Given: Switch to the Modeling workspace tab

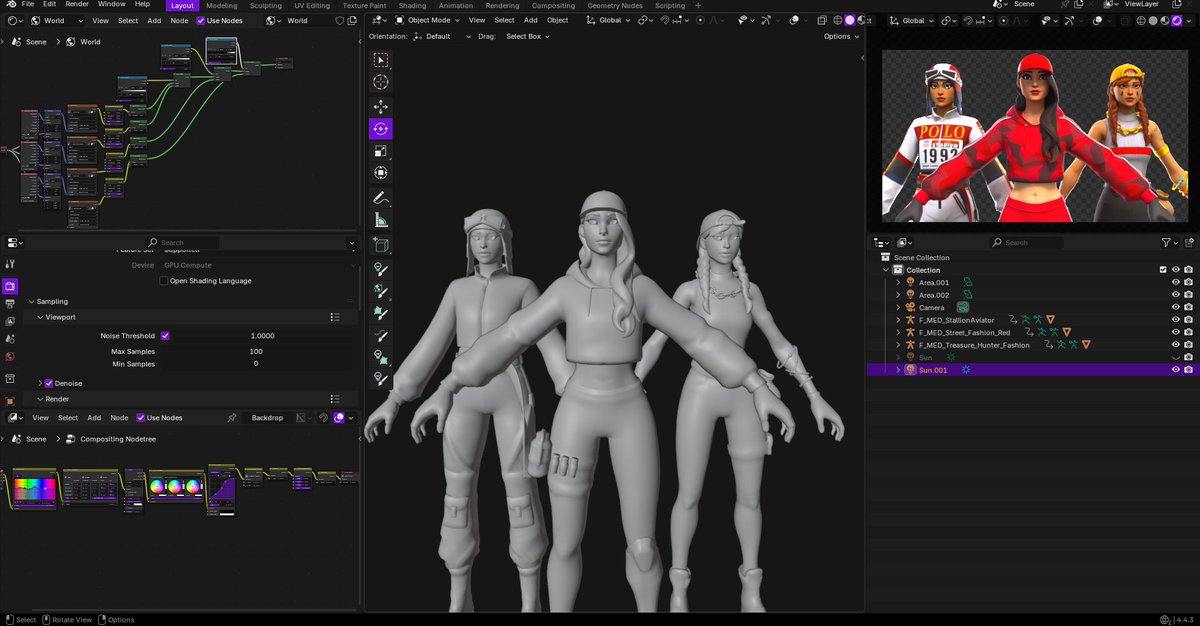Looking at the screenshot, I should [x=222, y=5].
